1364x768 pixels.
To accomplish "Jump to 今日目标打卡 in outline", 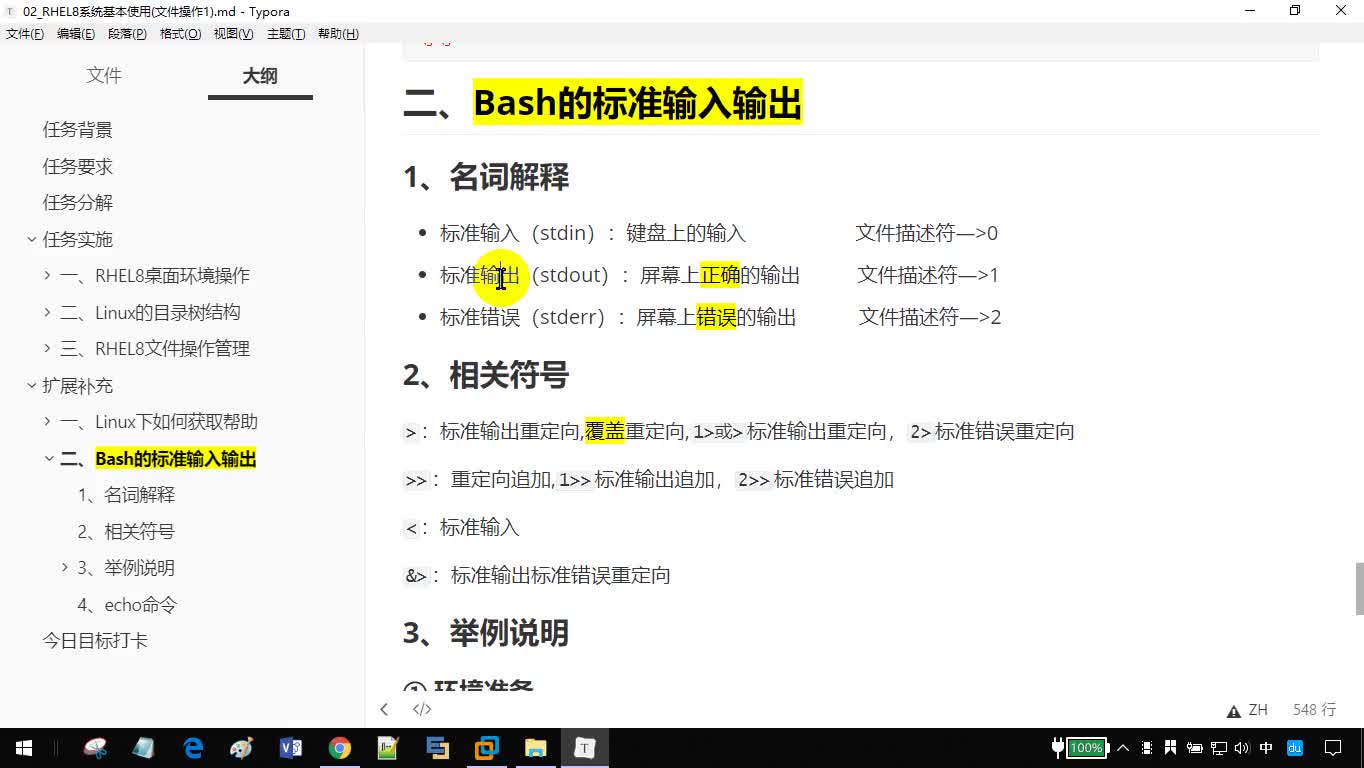I will click(x=95, y=641).
